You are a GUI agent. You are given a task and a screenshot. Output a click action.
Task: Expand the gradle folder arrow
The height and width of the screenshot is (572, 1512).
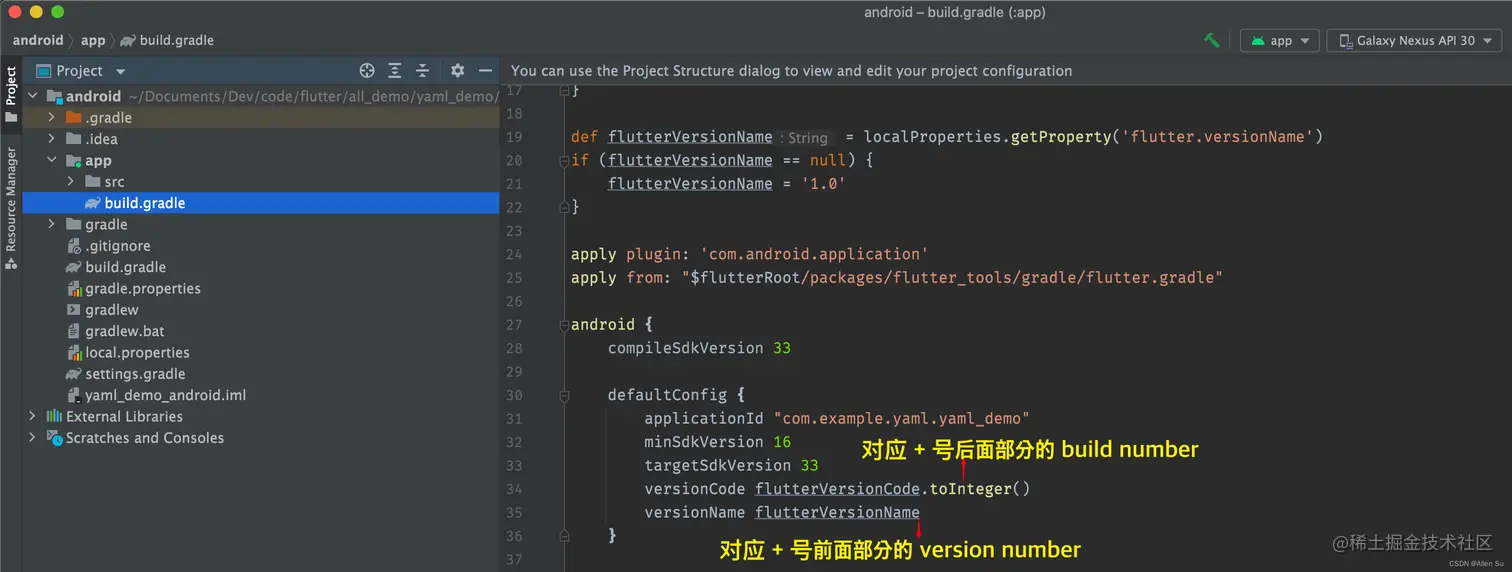click(x=51, y=225)
